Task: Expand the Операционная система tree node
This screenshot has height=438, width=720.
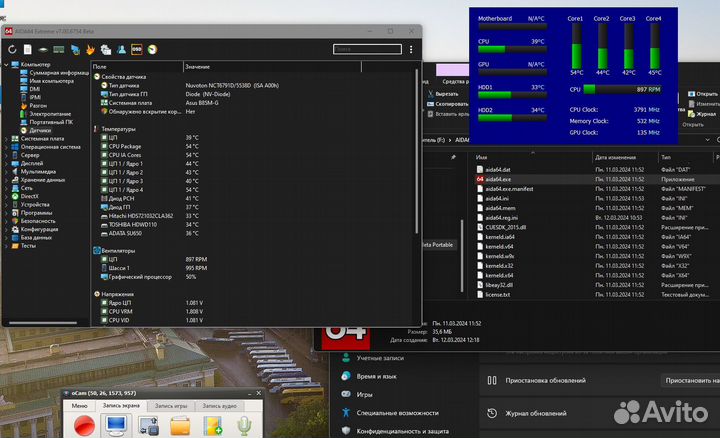Action: point(6,147)
